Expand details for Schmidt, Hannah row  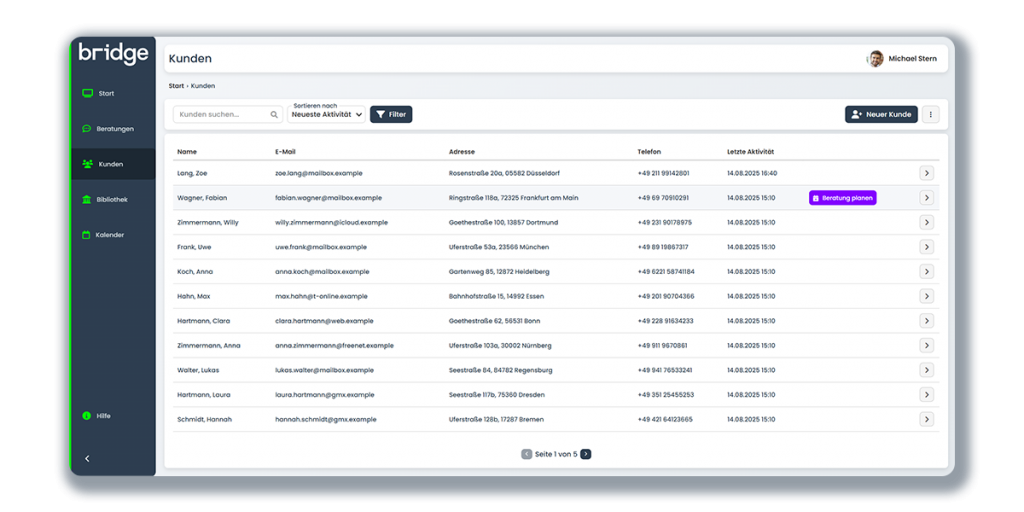tap(926, 419)
